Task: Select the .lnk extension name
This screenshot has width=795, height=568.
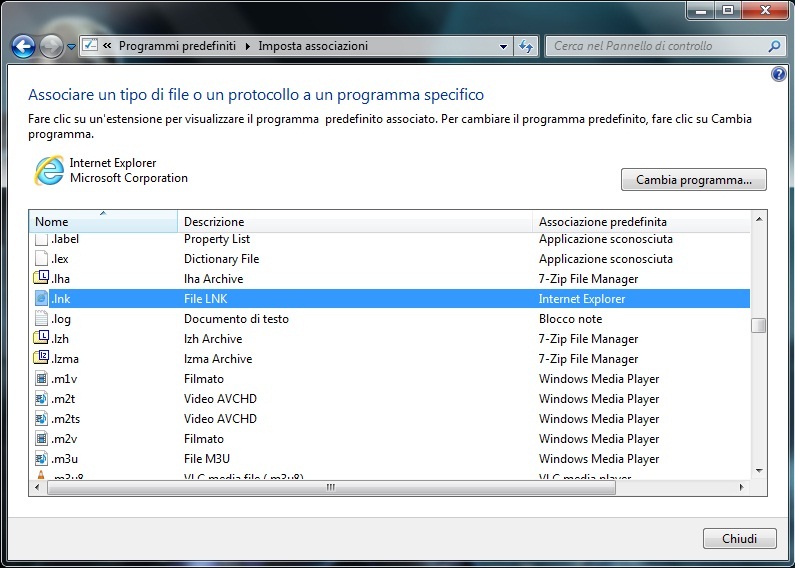Action: (61, 299)
